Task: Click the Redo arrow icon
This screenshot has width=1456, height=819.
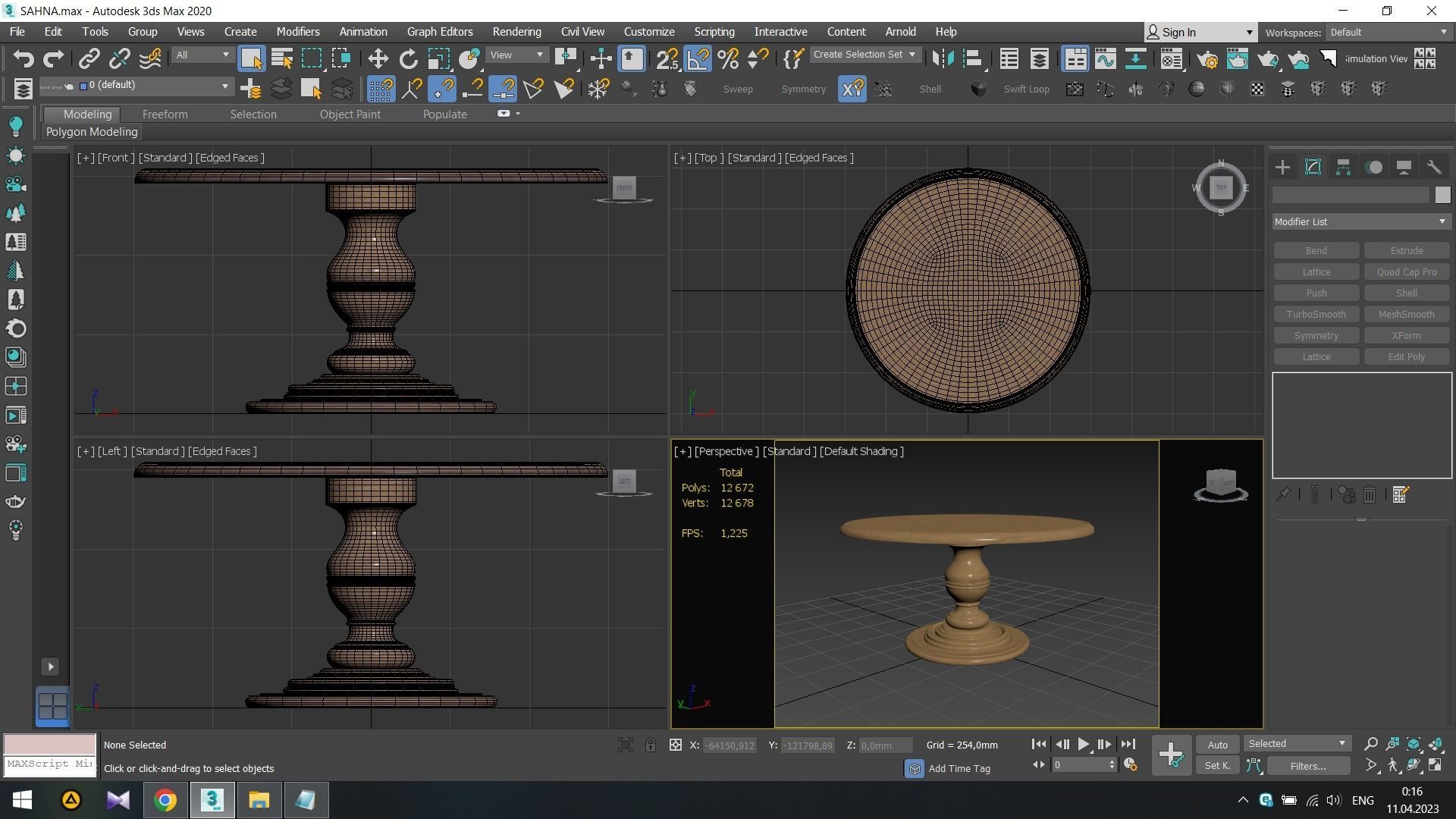Action: (53, 59)
